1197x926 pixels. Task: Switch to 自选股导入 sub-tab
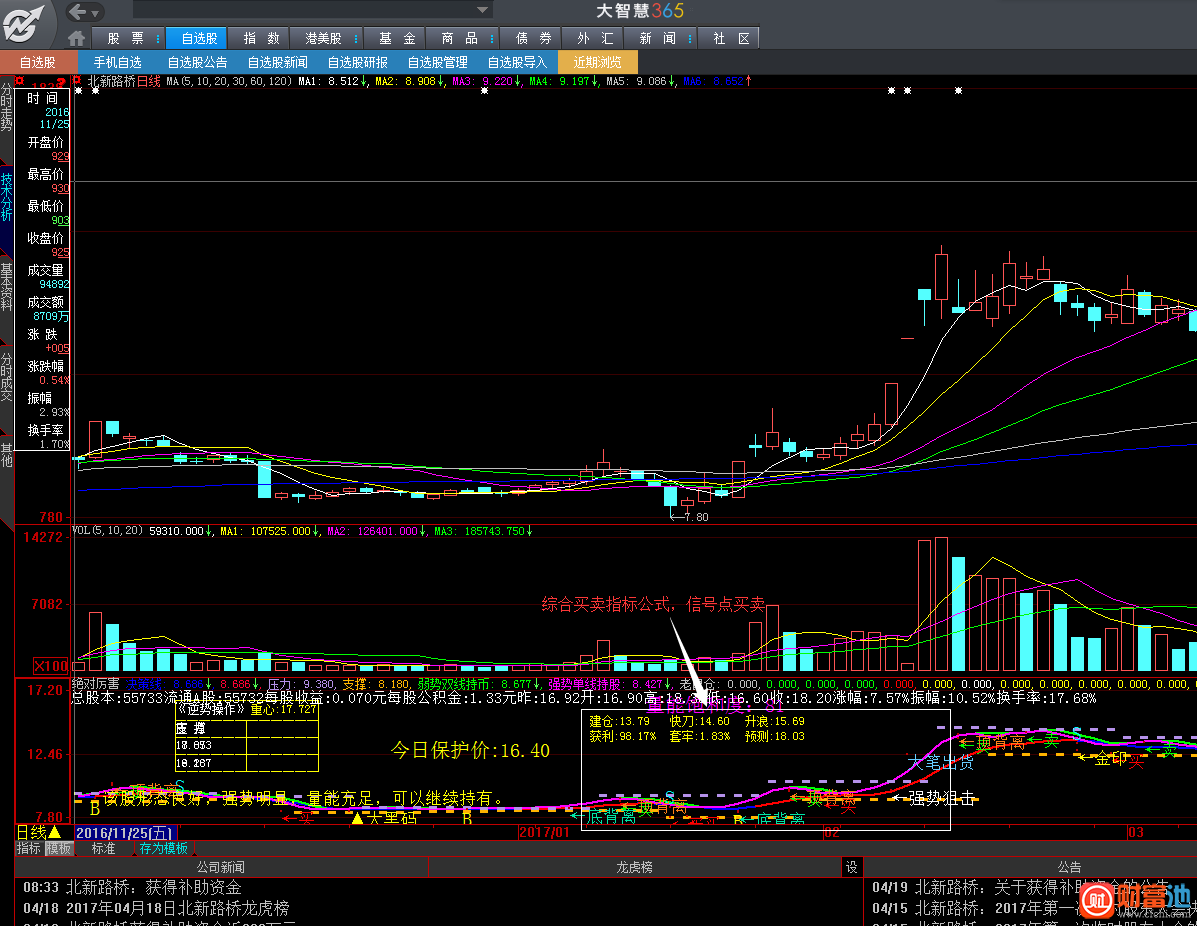pos(517,62)
